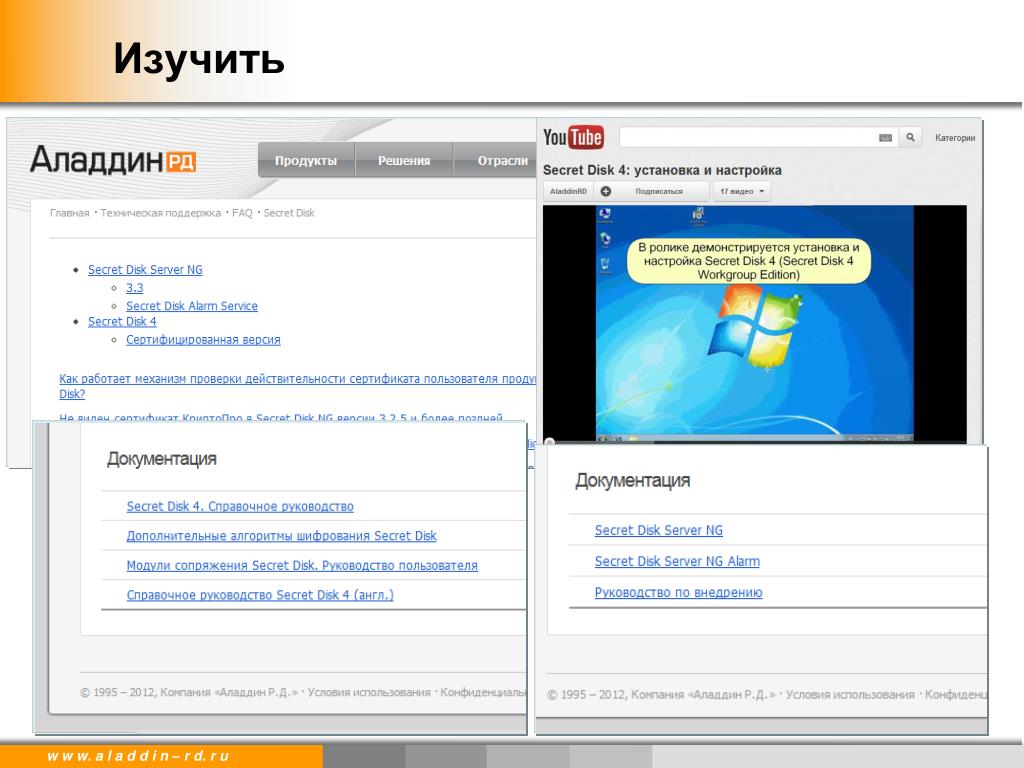Click the Аладдин РД logo

click(x=113, y=160)
